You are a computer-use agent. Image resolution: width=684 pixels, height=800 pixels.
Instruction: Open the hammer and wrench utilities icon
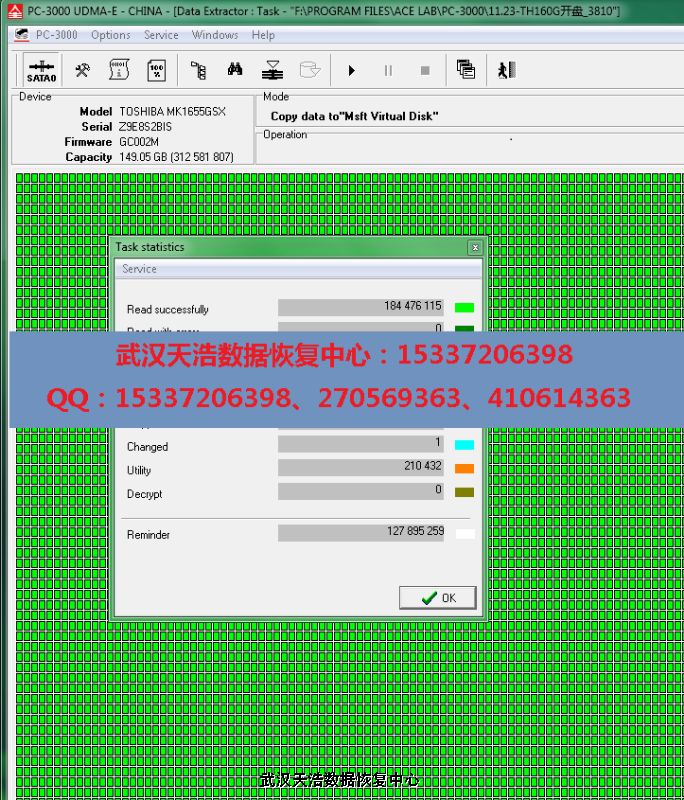pyautogui.click(x=83, y=70)
